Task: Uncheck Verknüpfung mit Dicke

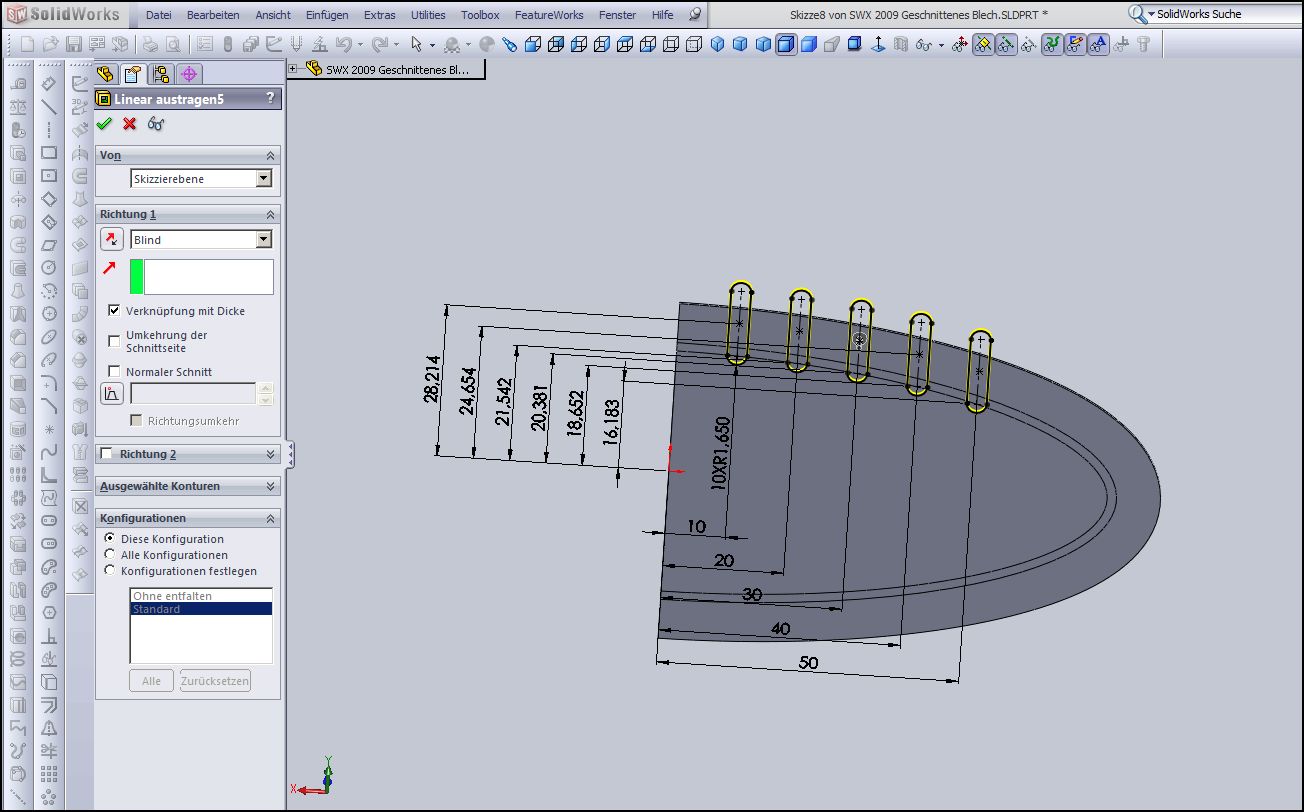Action: pos(114,311)
